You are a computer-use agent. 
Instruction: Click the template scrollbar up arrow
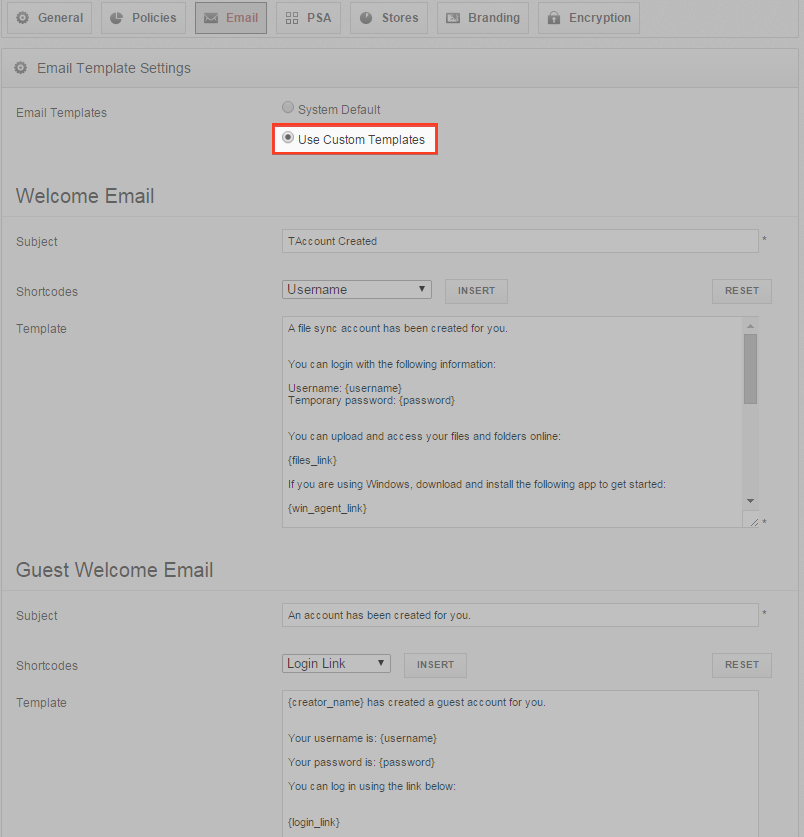click(x=750, y=326)
